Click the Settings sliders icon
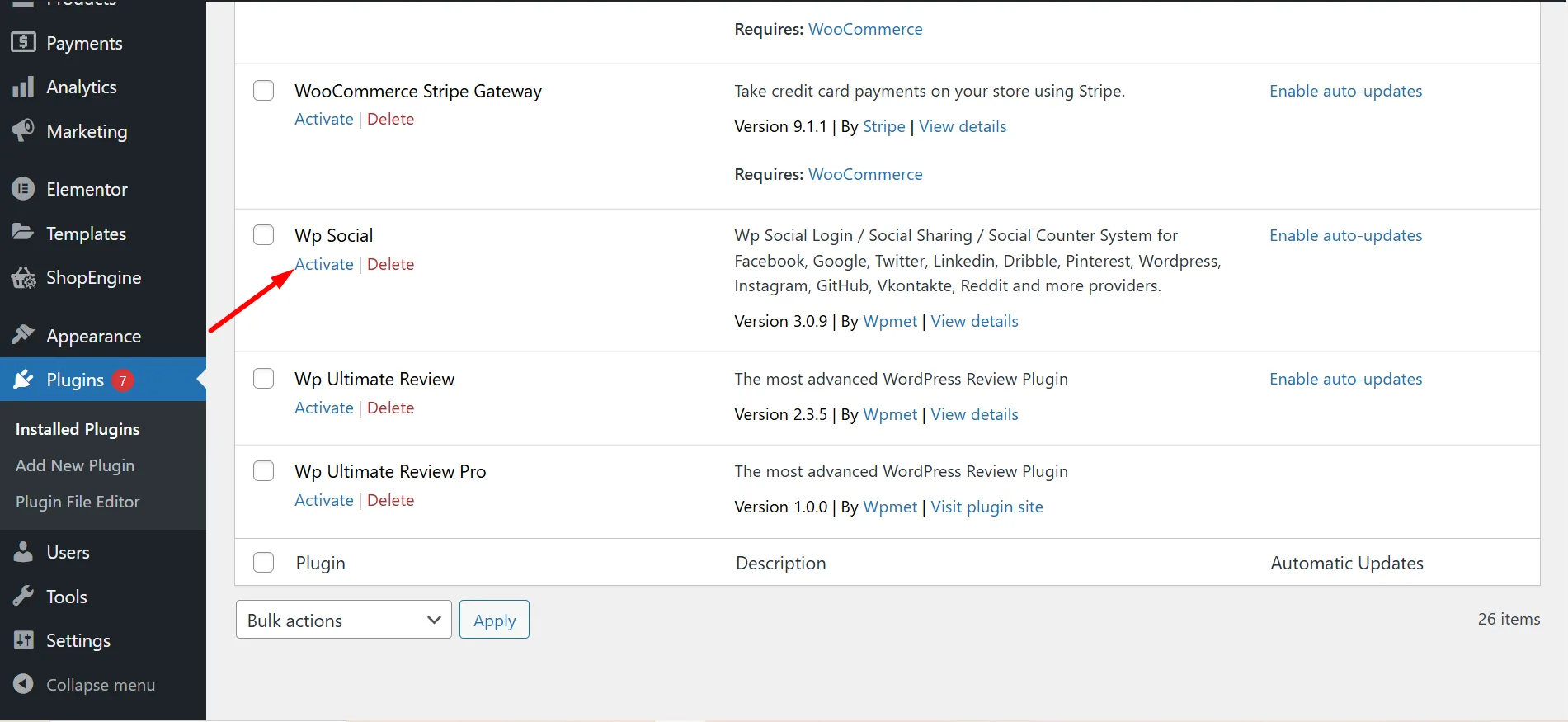Image resolution: width=1568 pixels, height=722 pixels. (x=23, y=640)
